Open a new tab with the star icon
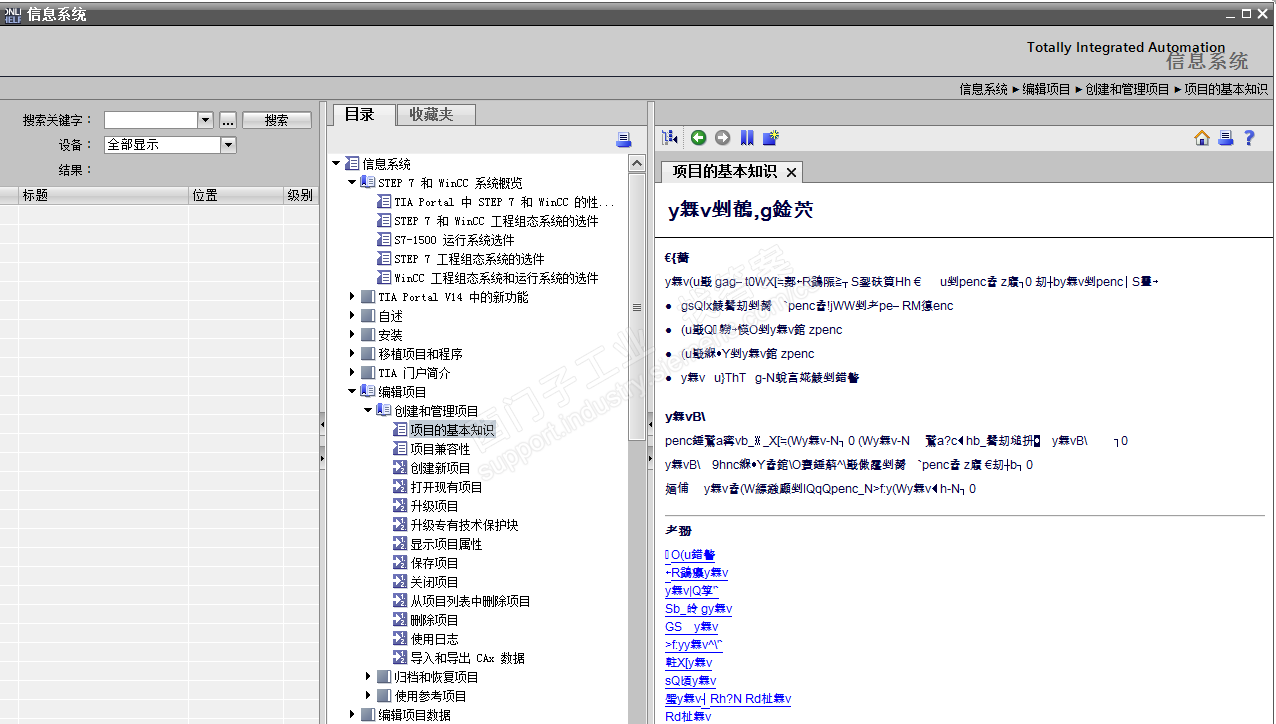 [771, 138]
